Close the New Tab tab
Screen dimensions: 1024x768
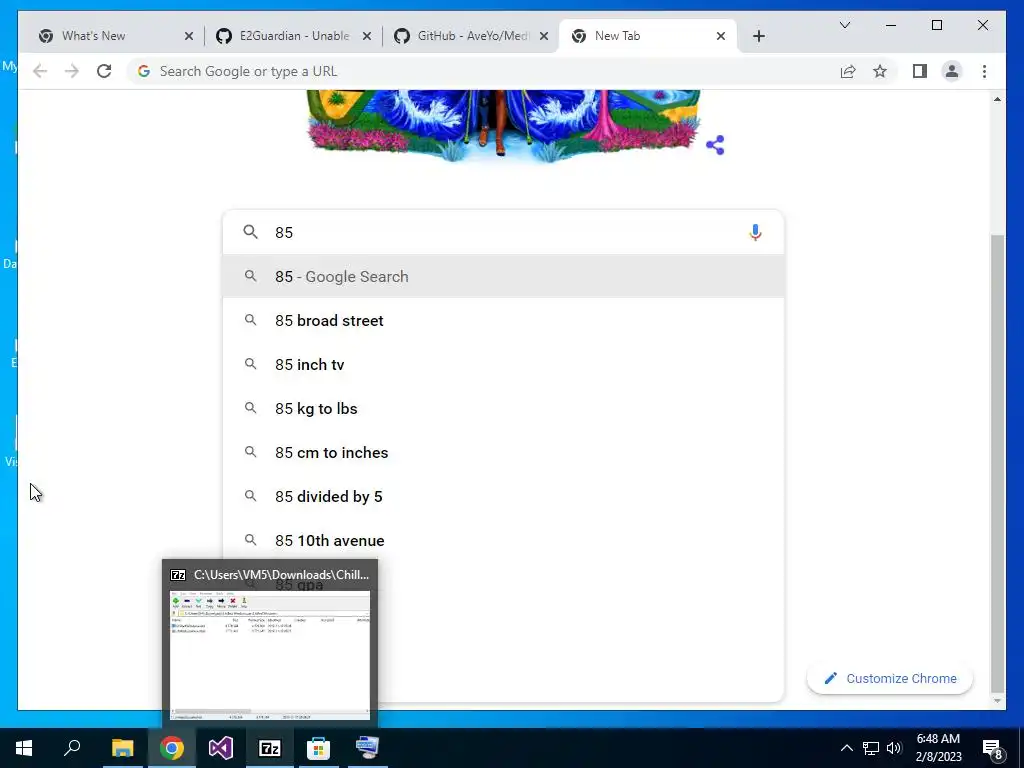point(720,36)
